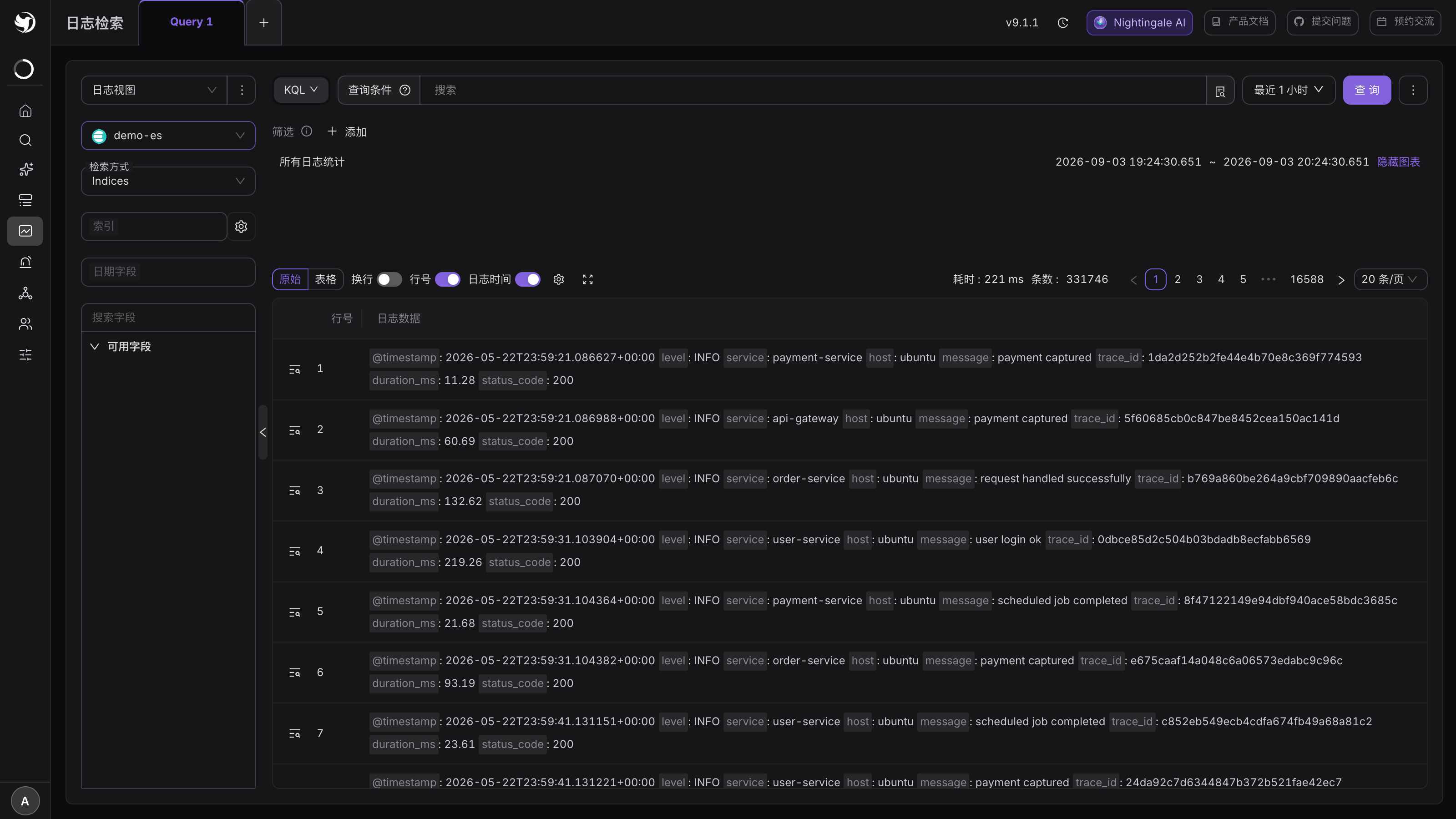The height and width of the screenshot is (819, 1456).
Task: Toggle the 换行 line wrap switch
Action: pos(389,279)
